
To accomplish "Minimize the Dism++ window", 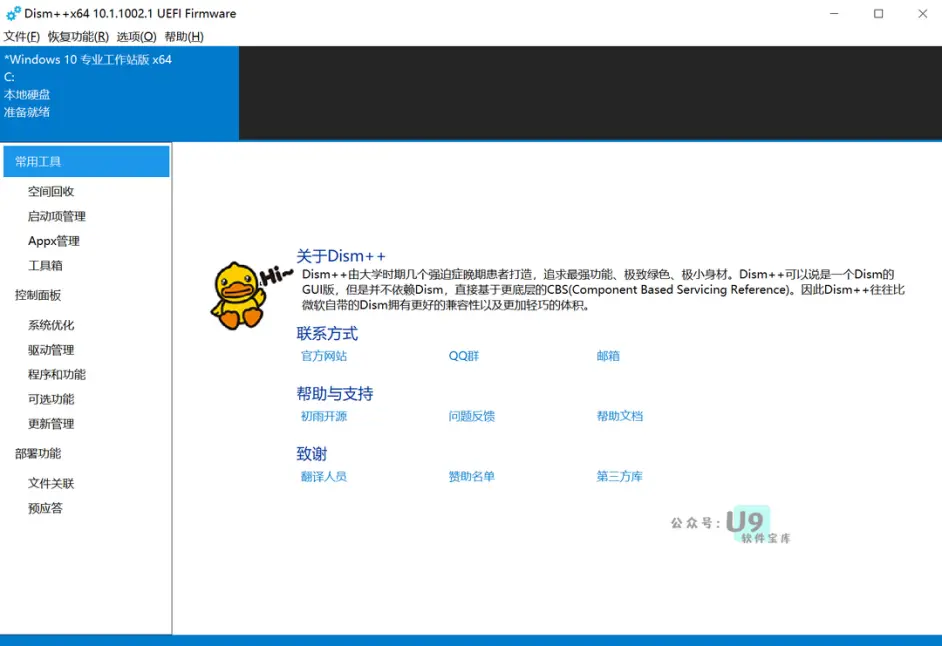I will [834, 13].
